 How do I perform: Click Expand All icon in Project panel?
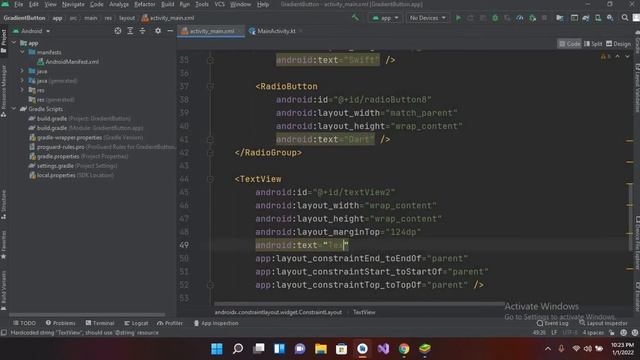(x=130, y=31)
